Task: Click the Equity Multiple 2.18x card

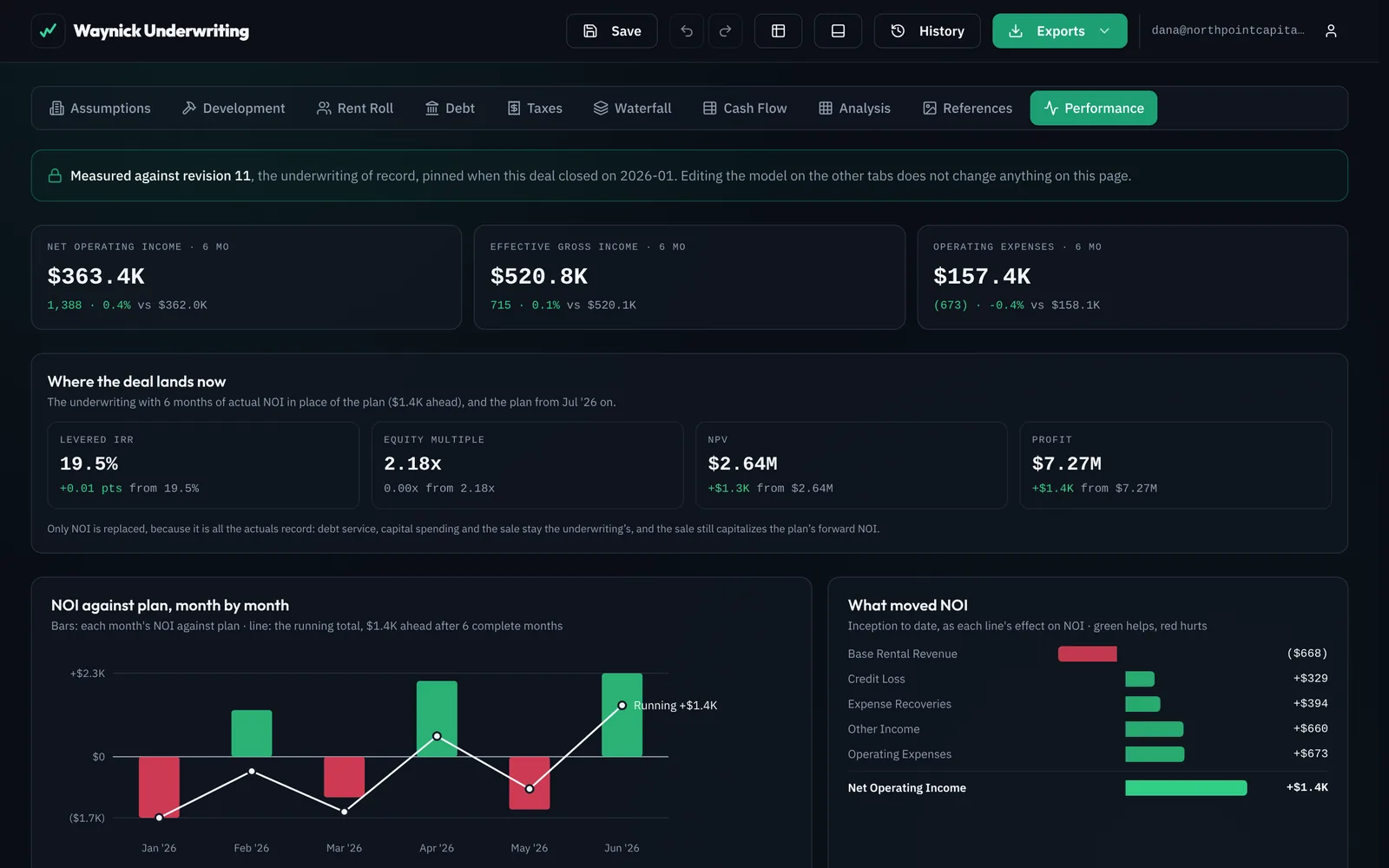Action: 528,465
